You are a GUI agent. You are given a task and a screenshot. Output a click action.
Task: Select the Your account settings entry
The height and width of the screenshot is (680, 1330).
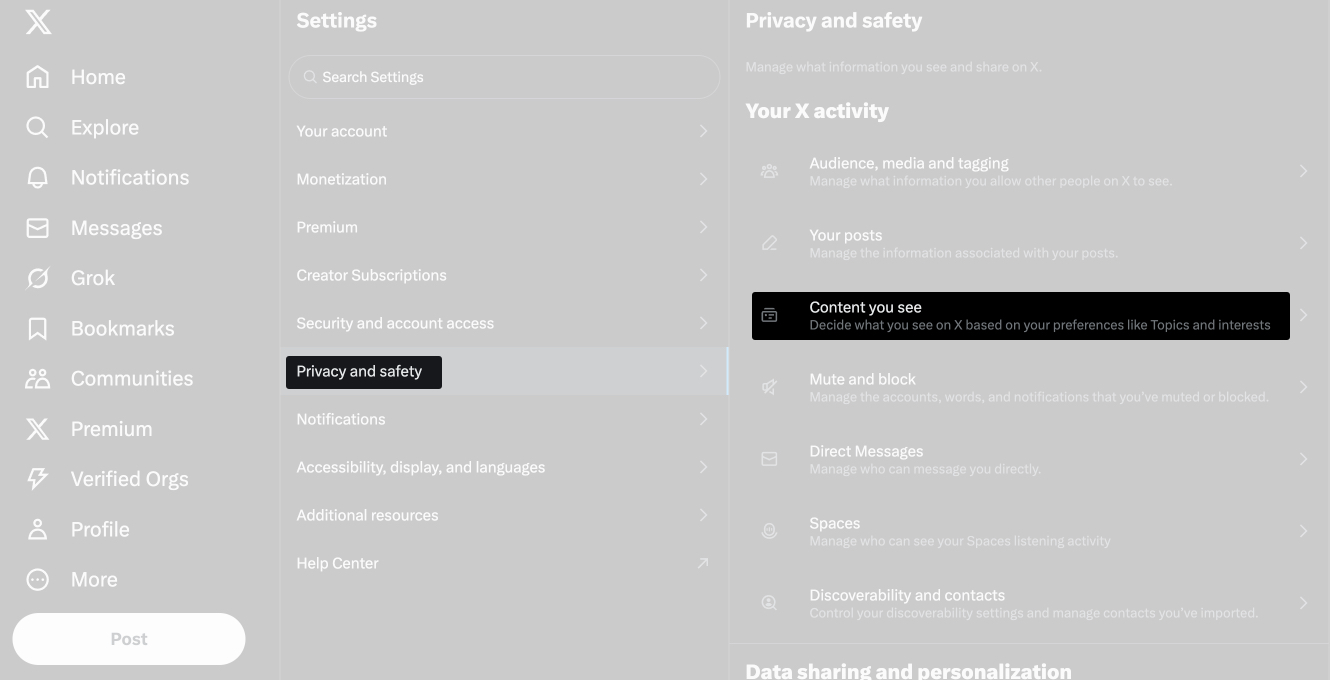[x=504, y=131]
